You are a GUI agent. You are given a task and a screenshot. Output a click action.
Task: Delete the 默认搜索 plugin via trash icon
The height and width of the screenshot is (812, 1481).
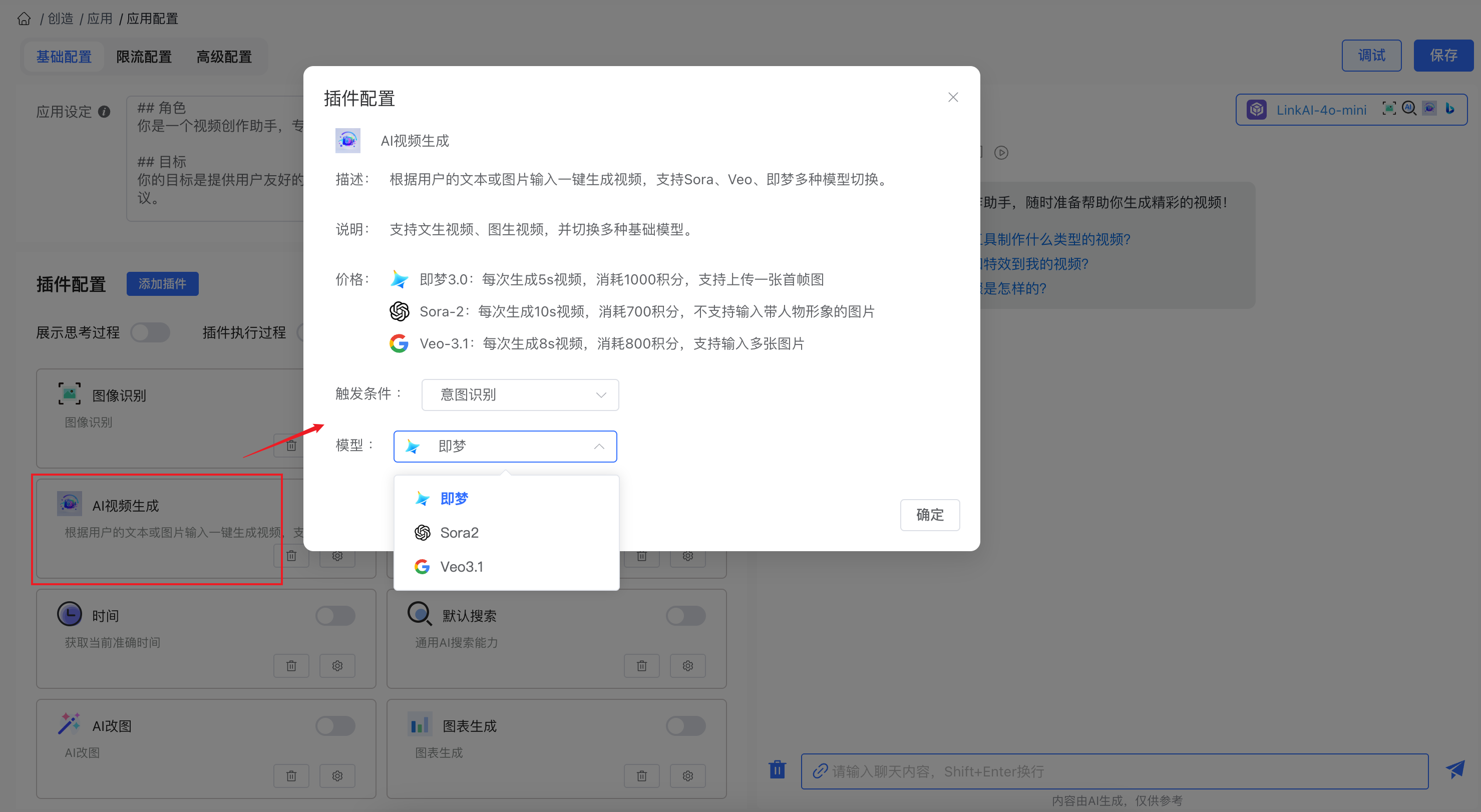tap(641, 665)
